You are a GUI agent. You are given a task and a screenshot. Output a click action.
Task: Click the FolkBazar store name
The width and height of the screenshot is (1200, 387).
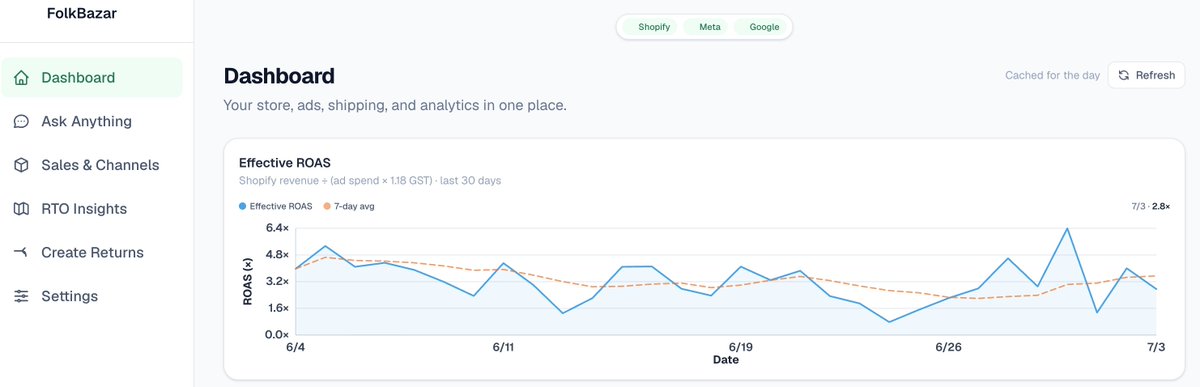[x=88, y=14]
